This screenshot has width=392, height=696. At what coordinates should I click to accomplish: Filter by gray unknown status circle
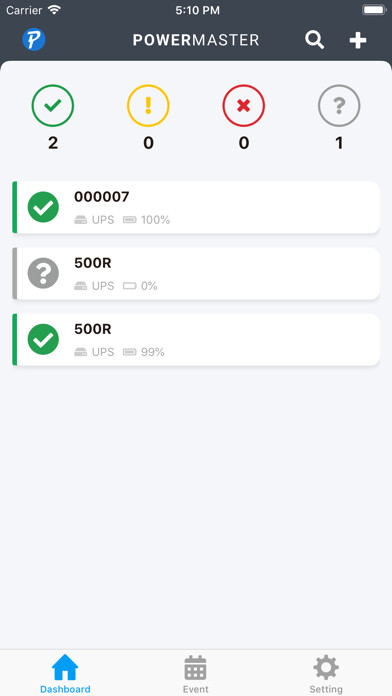339,106
